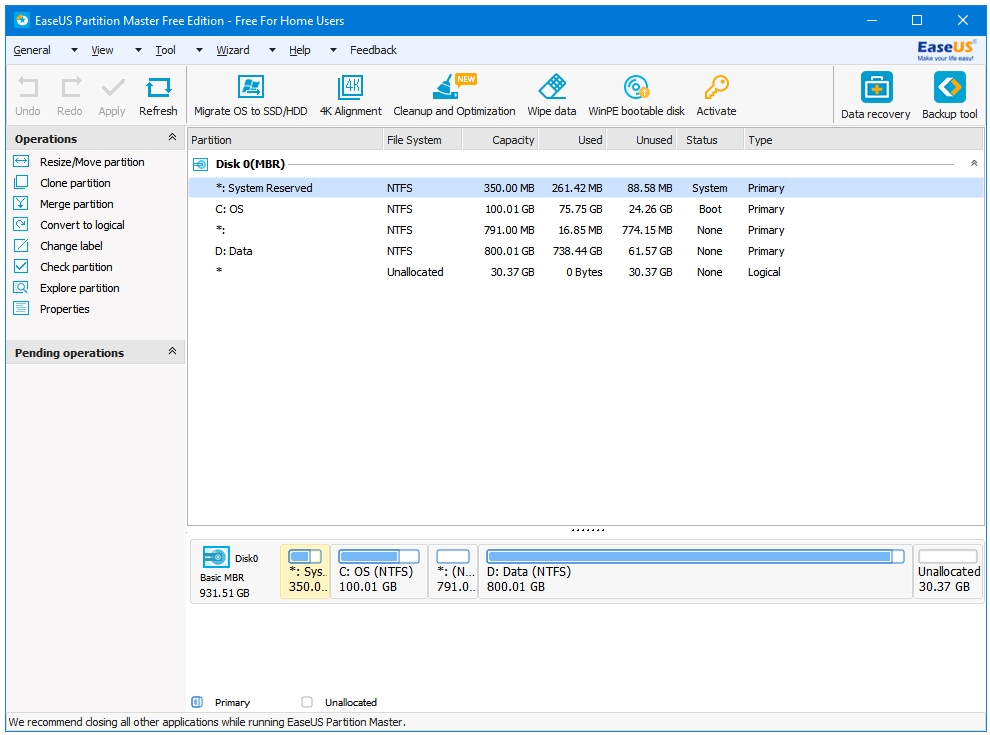Select the C: OS partition row
This screenshot has width=990, height=735.
(x=585, y=209)
